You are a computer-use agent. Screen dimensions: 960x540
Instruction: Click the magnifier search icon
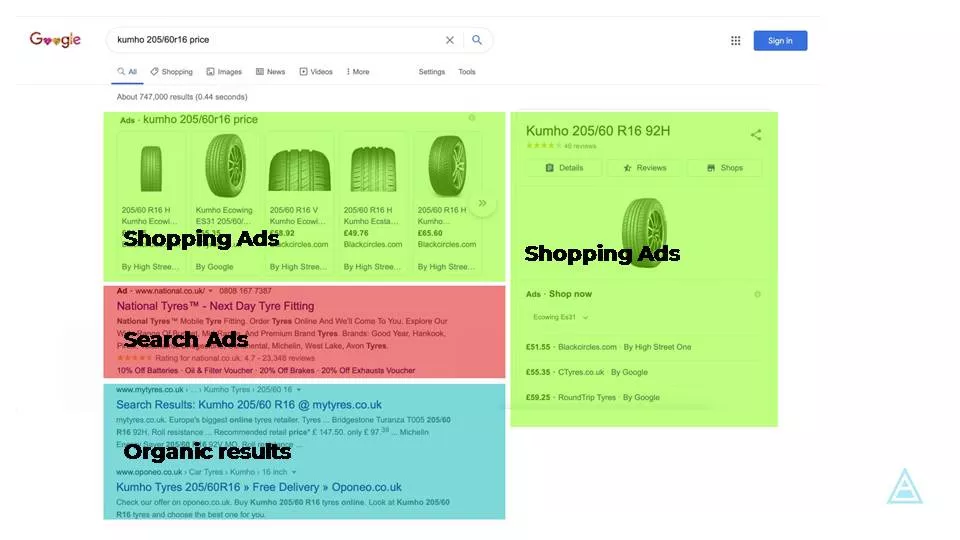tap(477, 40)
